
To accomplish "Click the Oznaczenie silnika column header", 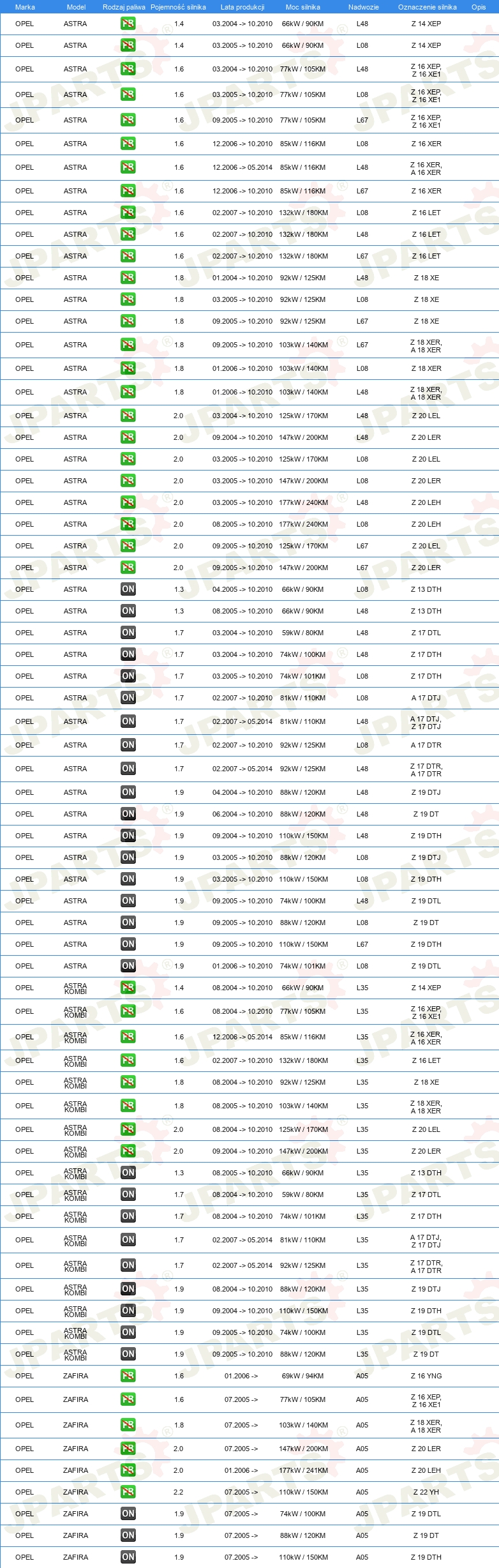I will 427,7.
